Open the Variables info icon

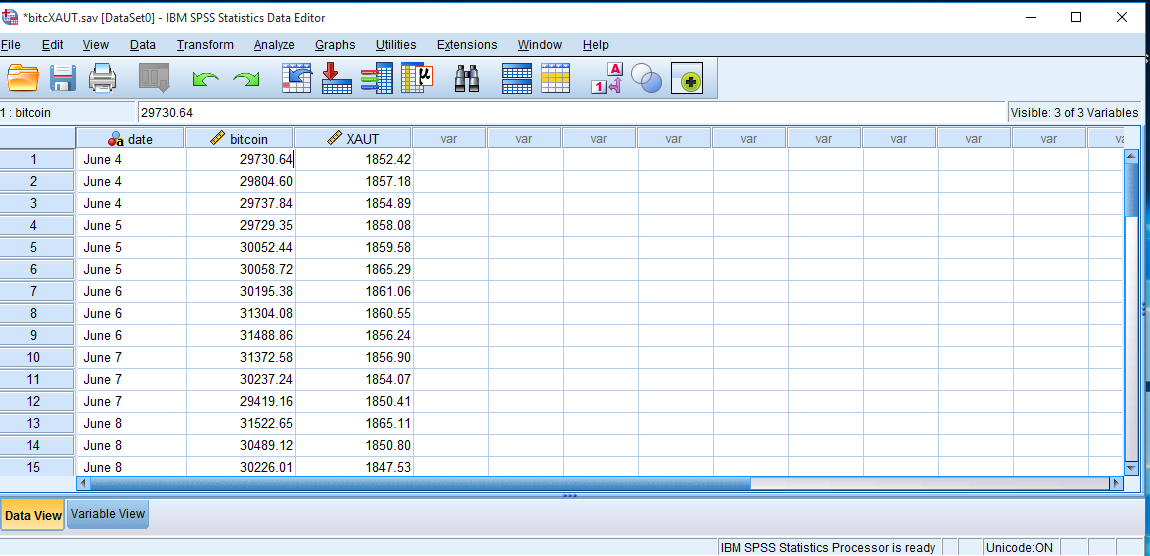click(x=377, y=78)
